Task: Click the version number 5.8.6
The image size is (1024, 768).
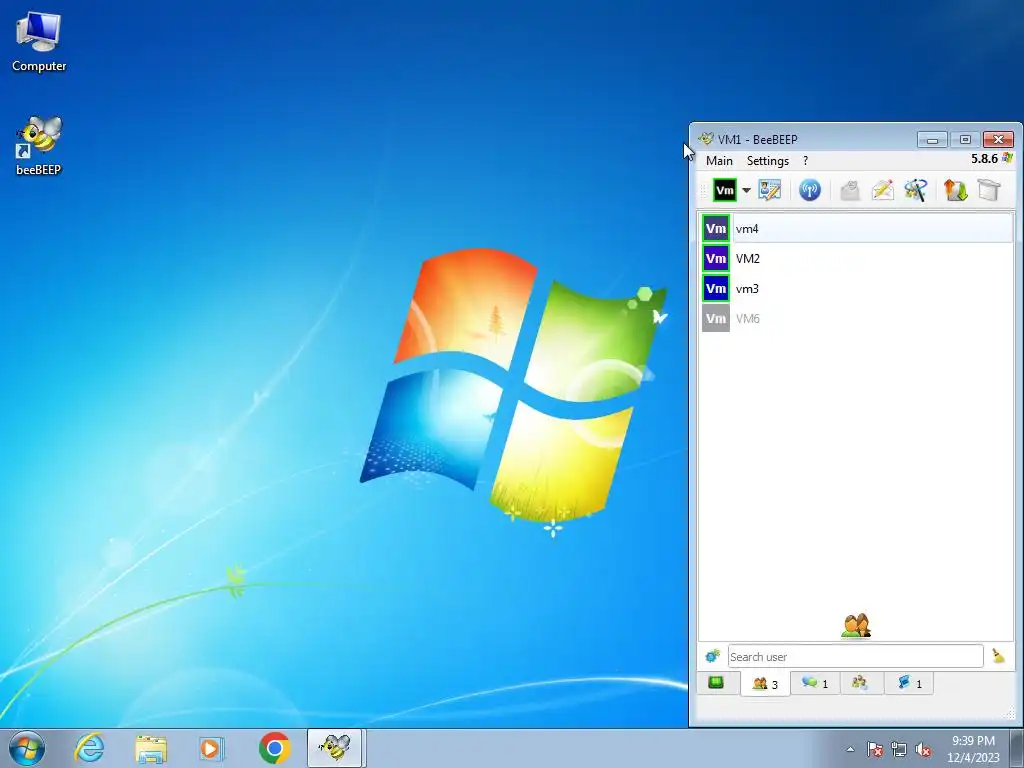Action: click(984, 159)
